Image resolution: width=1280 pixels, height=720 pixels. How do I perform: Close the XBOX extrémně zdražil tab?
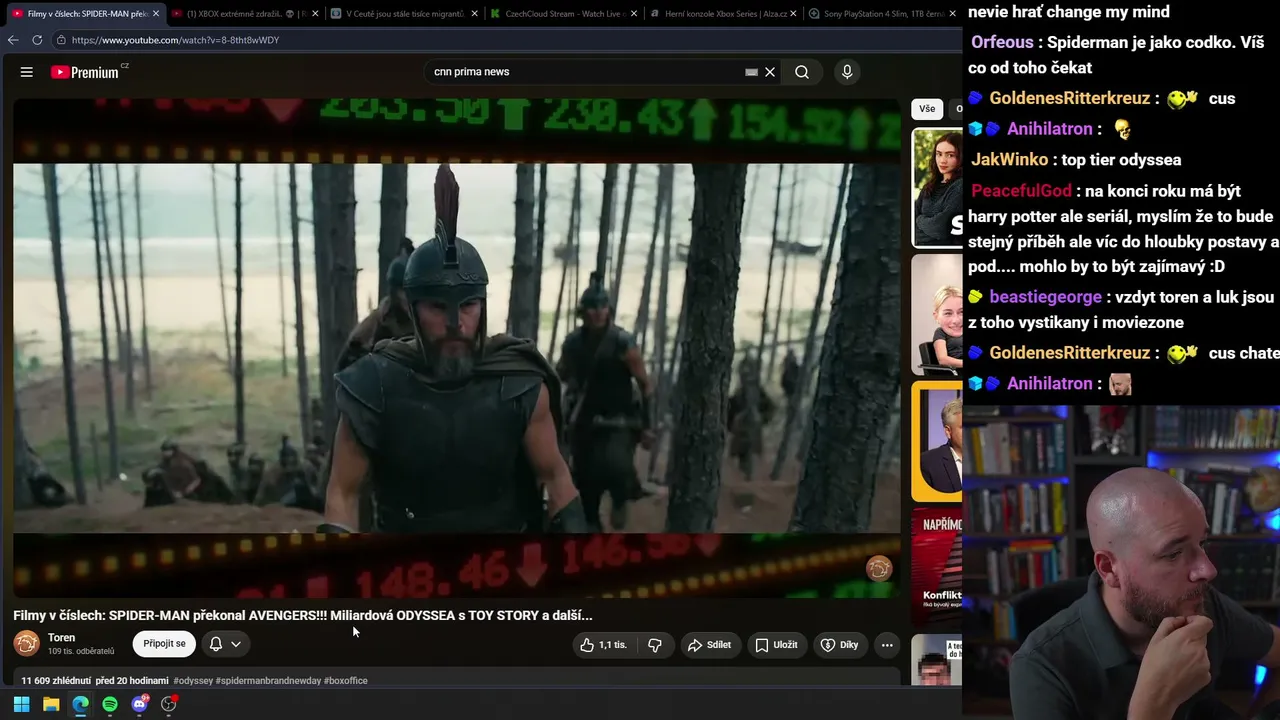pos(316,14)
